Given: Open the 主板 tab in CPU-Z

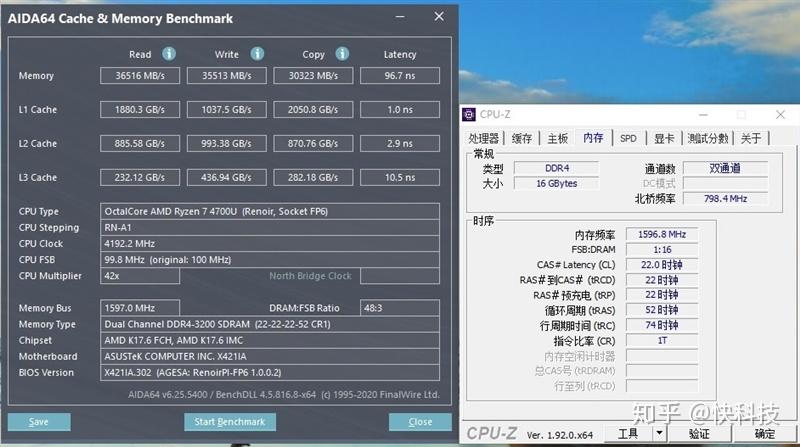Looking at the screenshot, I should click(x=558, y=138).
